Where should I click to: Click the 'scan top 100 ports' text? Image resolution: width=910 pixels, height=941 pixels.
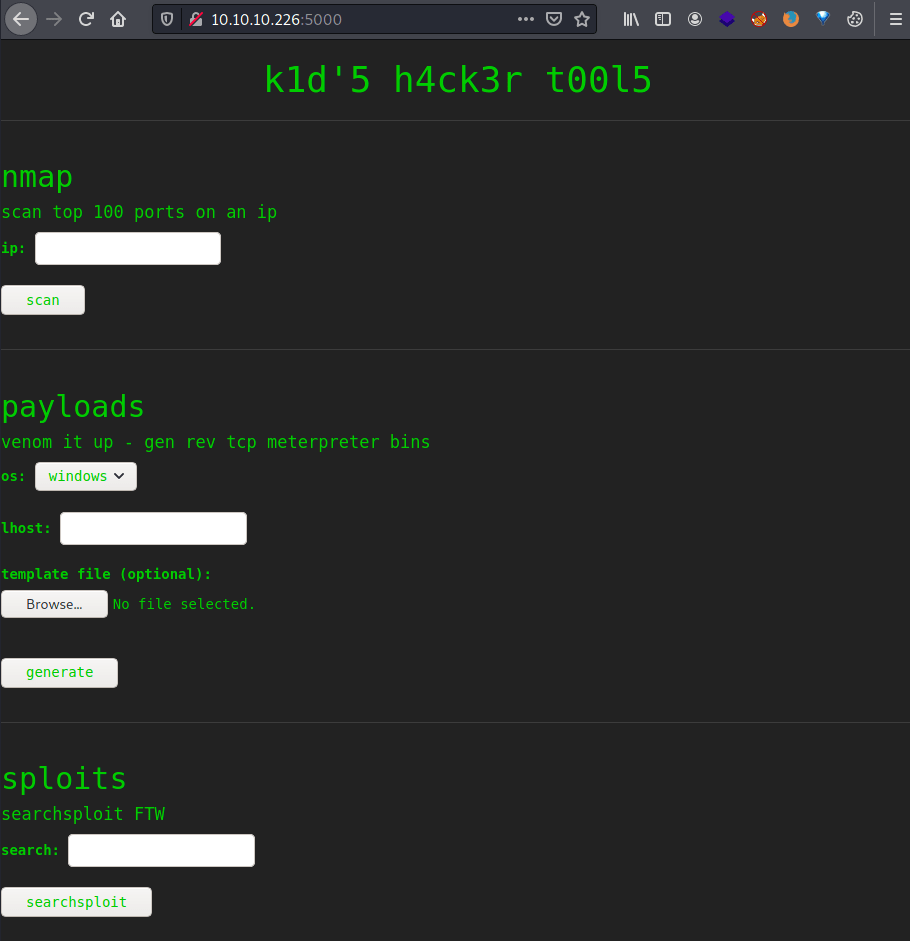[x=139, y=212]
